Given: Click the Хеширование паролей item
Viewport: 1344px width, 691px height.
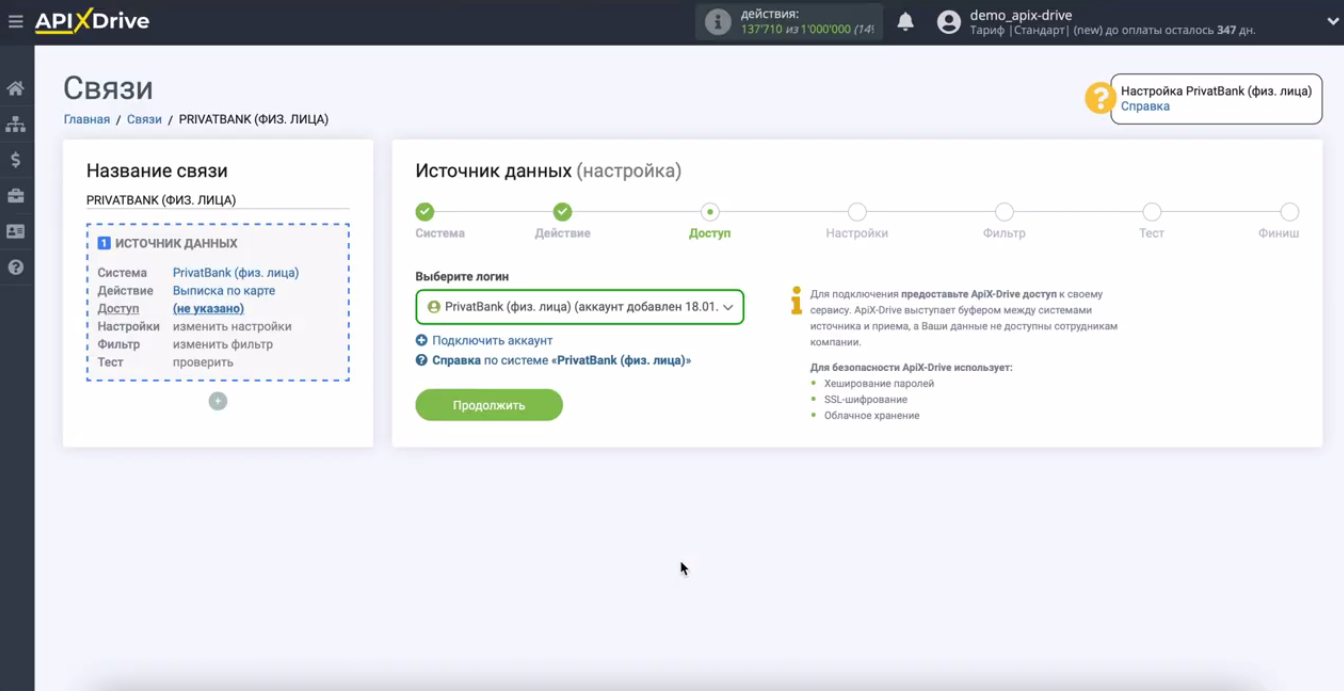Looking at the screenshot, I should pyautogui.click(x=879, y=383).
